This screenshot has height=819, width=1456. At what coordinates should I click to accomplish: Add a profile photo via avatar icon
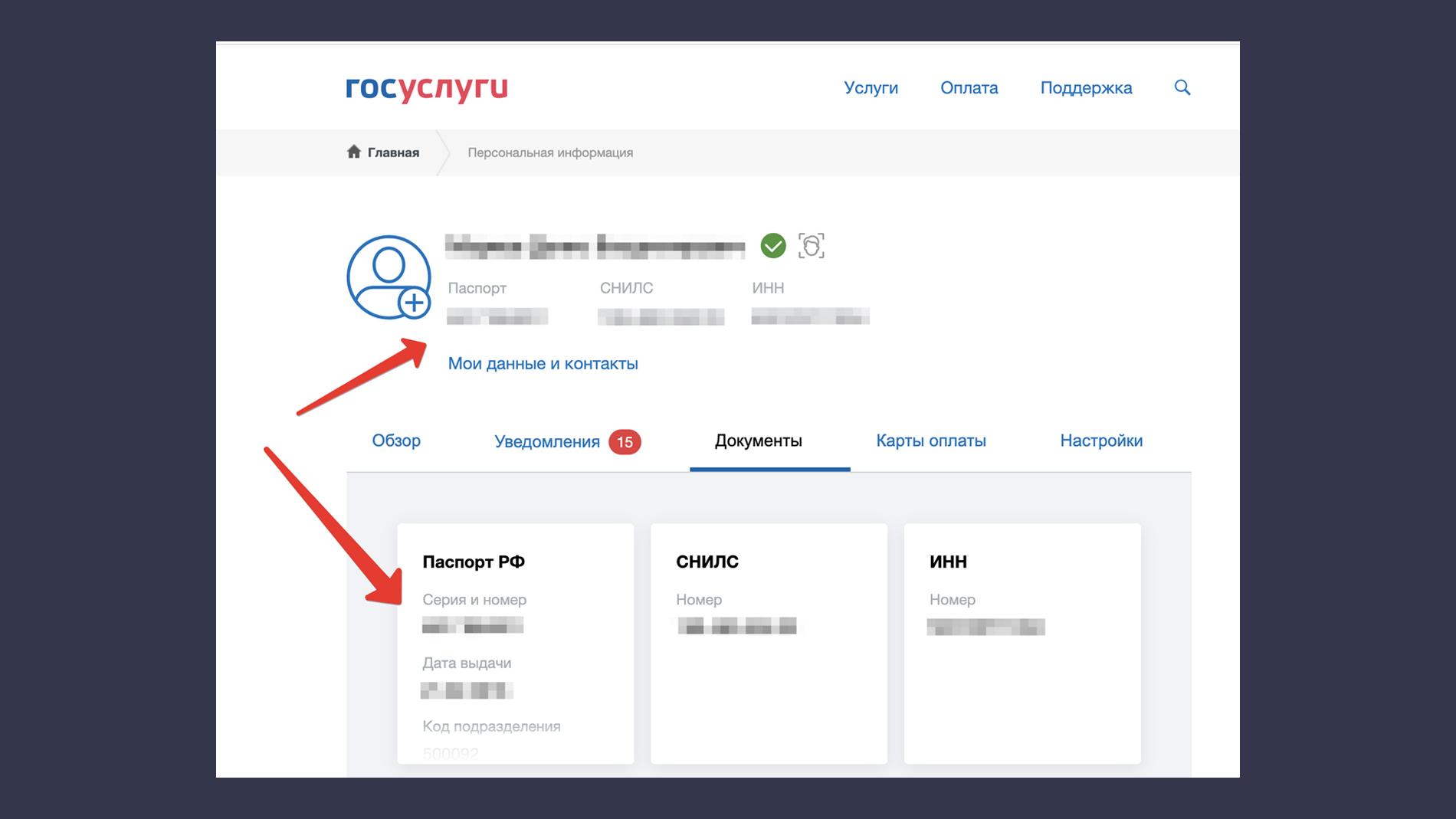point(389,277)
